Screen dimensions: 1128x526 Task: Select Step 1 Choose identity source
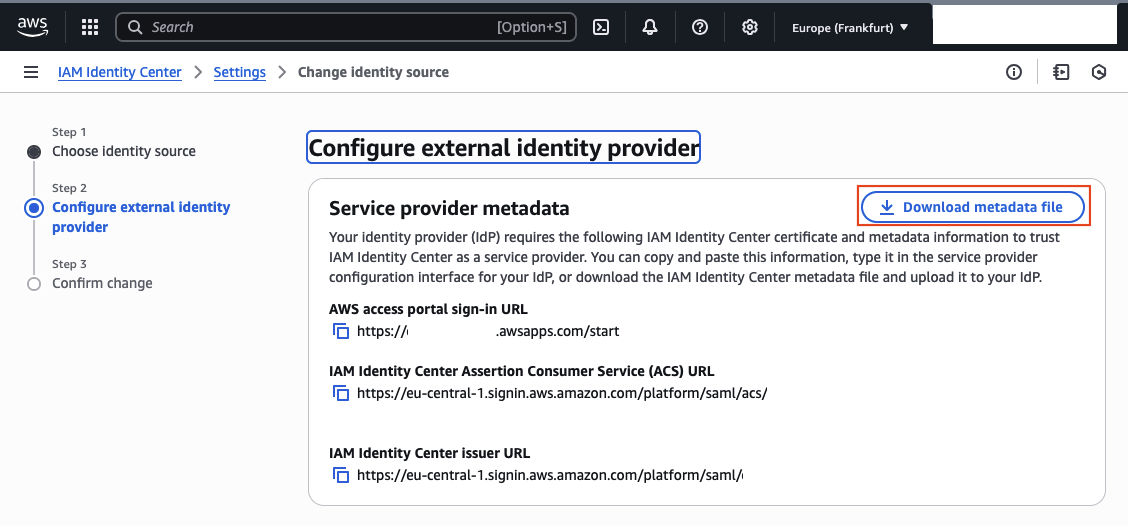pos(124,151)
